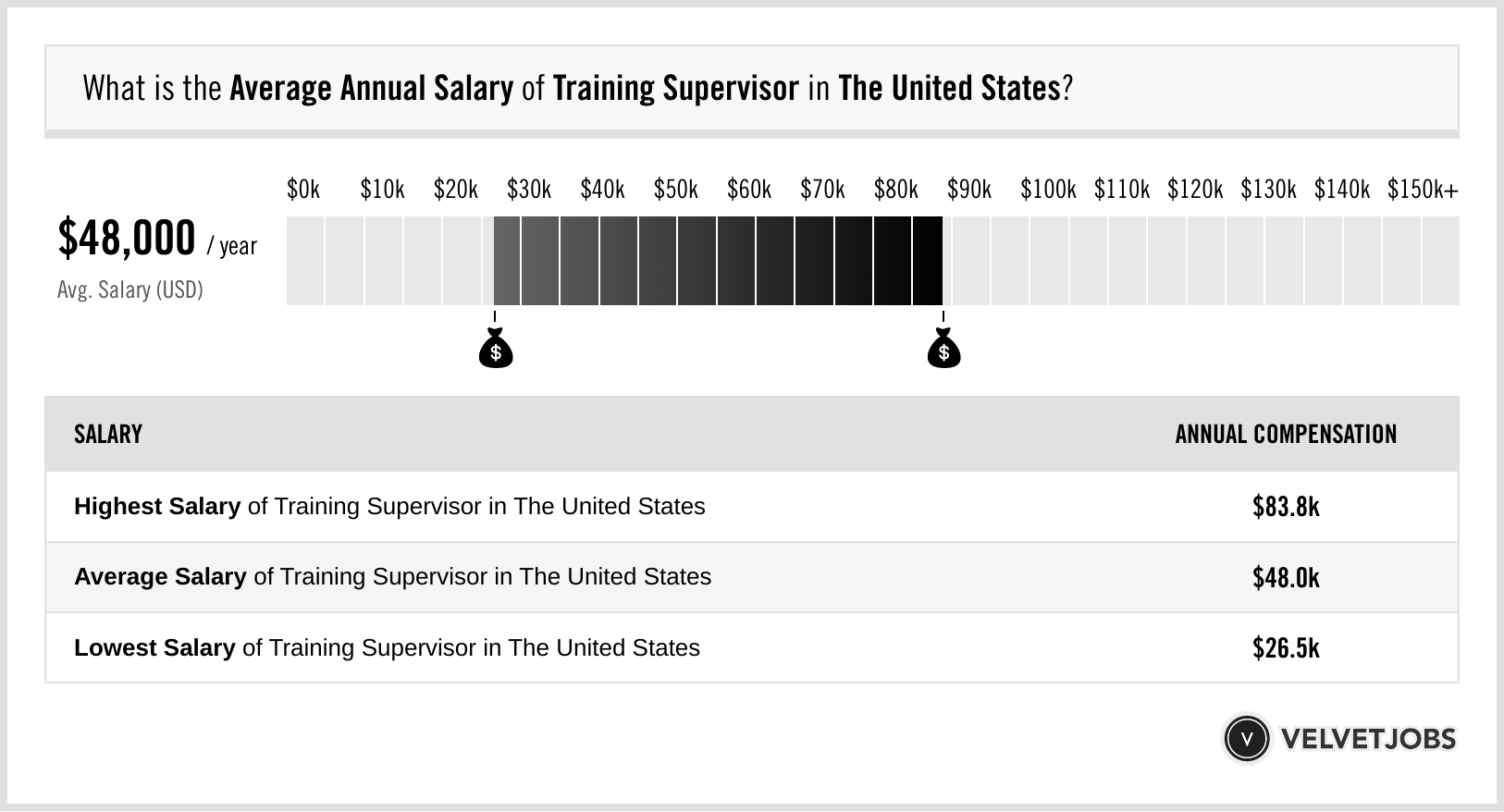The width and height of the screenshot is (1504, 812).
Task: Click the $100k scale label
Action: coord(1048,190)
